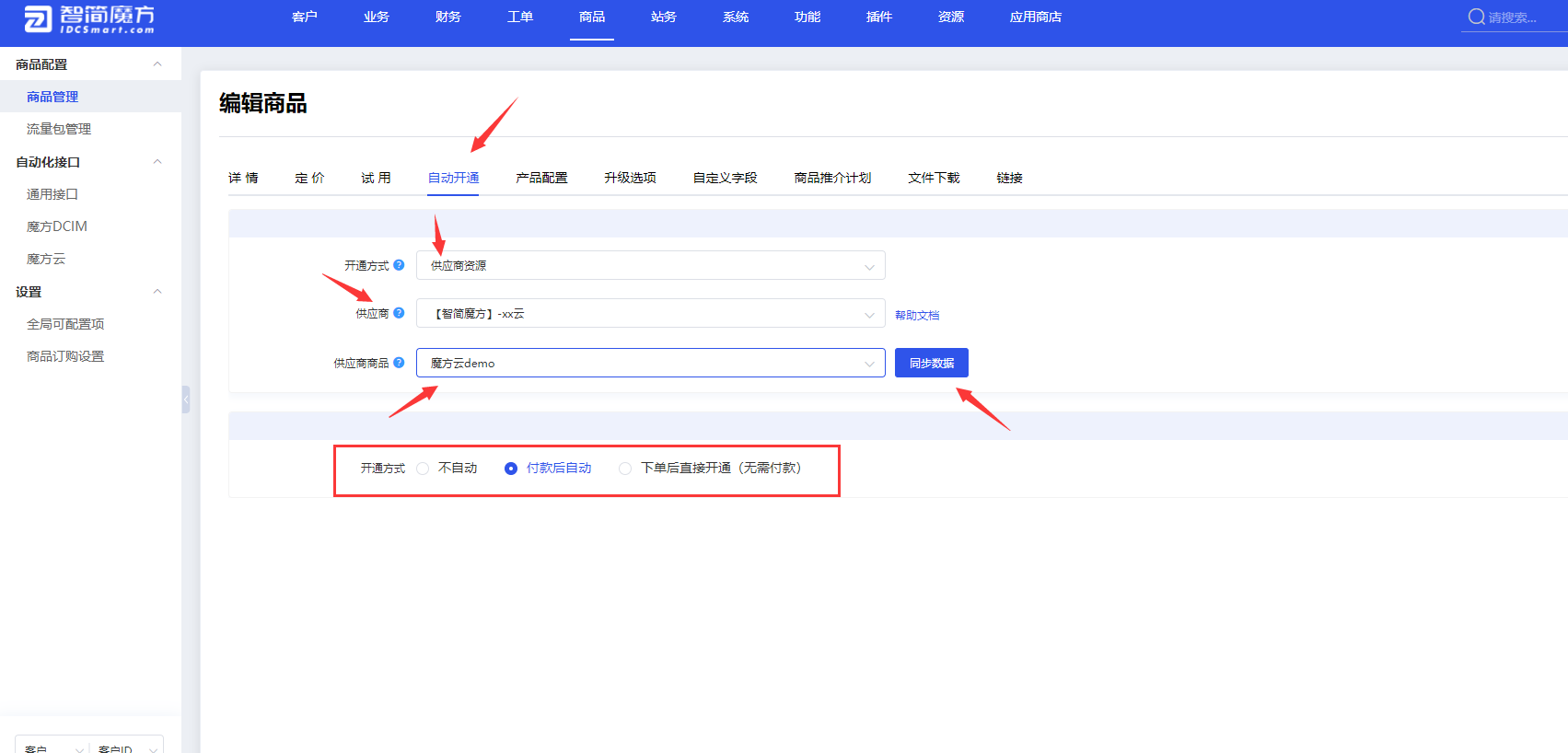Viewport: 1568px width, 753px height.
Task: Collapse the 自动化接口 sidebar section
Action: tap(157, 162)
